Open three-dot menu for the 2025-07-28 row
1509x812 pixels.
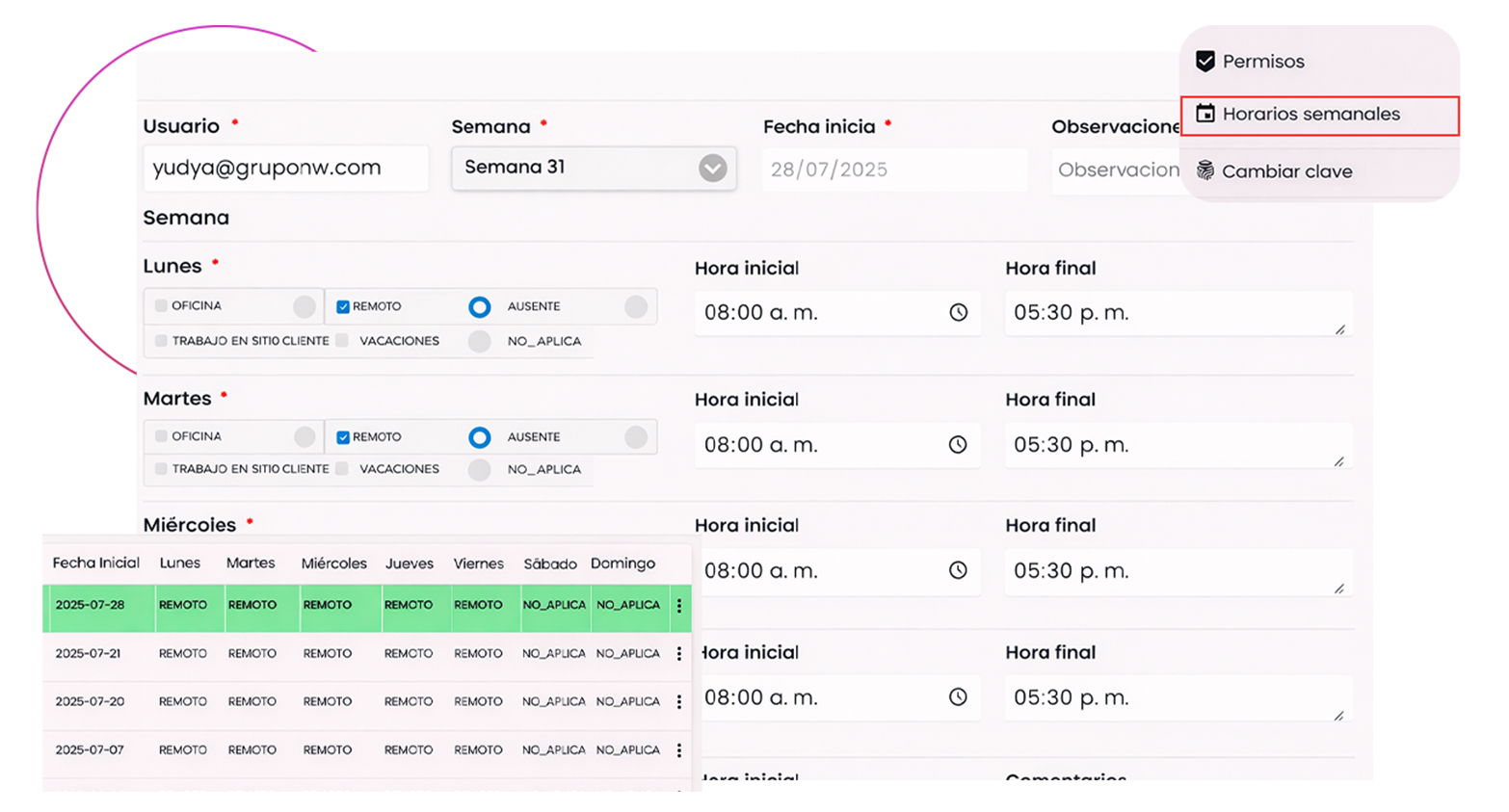tap(679, 606)
